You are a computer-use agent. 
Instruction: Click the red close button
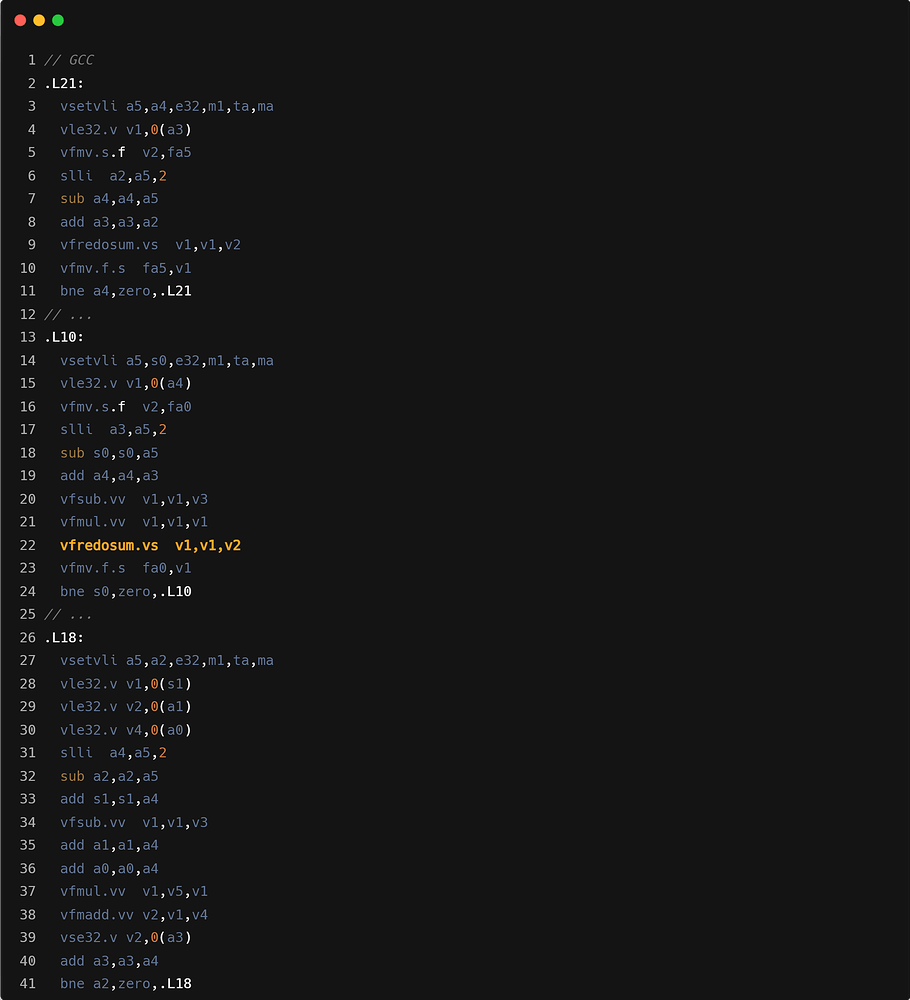click(x=18, y=18)
